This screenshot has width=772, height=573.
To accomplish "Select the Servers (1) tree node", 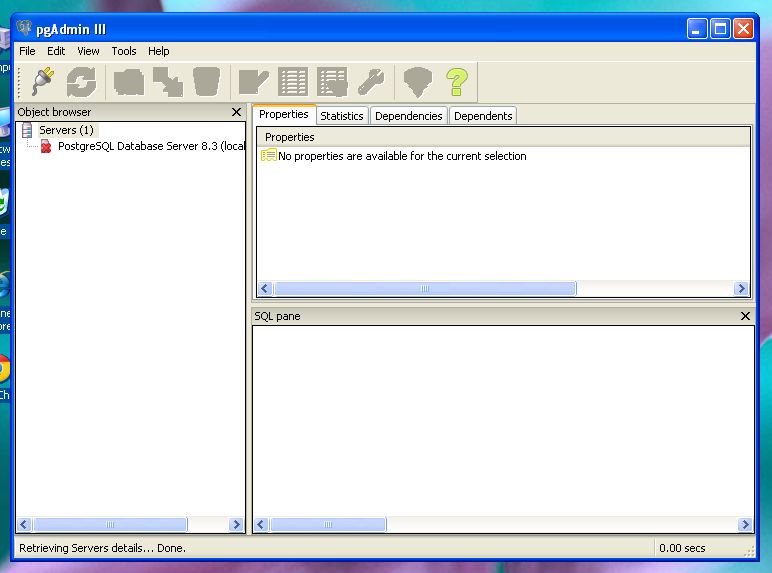I will [x=66, y=130].
